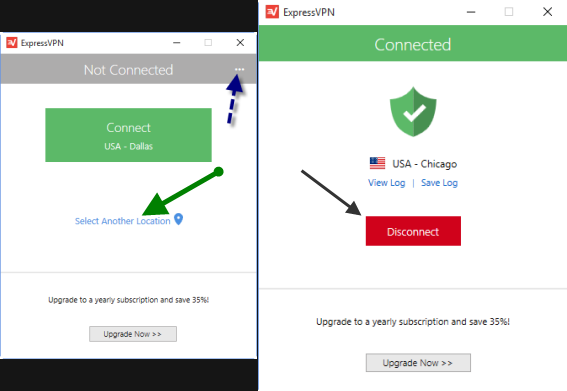Click the Save Log link

pyautogui.click(x=439, y=183)
